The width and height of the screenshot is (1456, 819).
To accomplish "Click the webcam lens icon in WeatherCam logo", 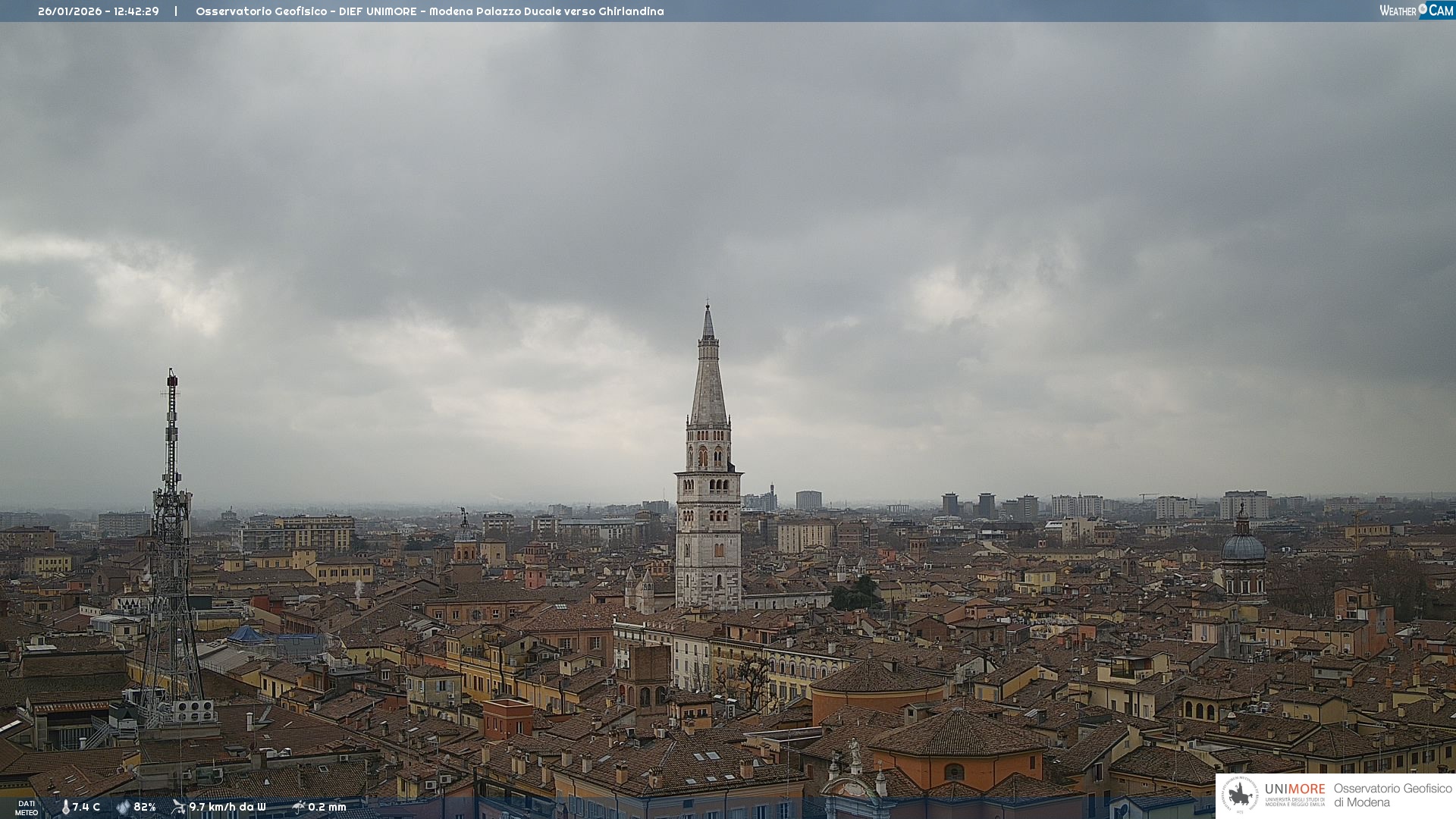I will [x=1423, y=9].
